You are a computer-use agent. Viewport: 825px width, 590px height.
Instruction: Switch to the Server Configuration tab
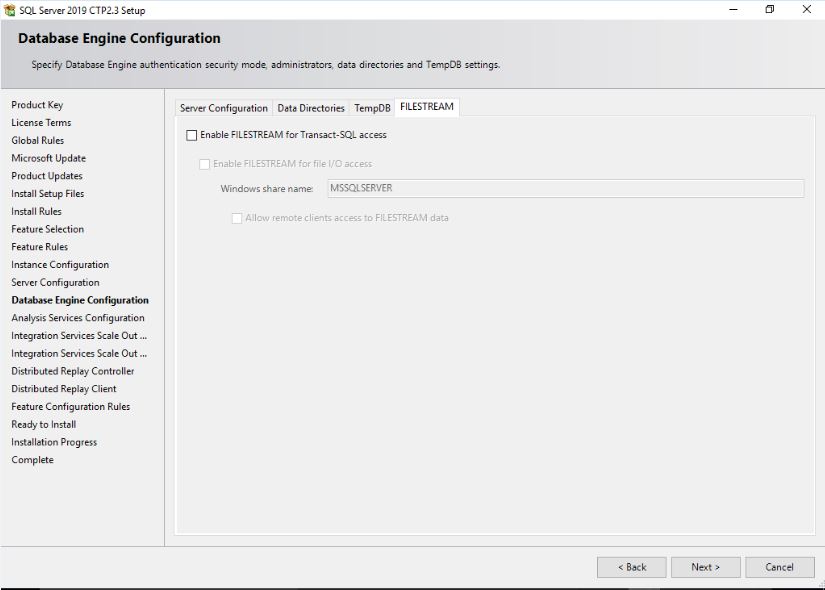coord(224,108)
